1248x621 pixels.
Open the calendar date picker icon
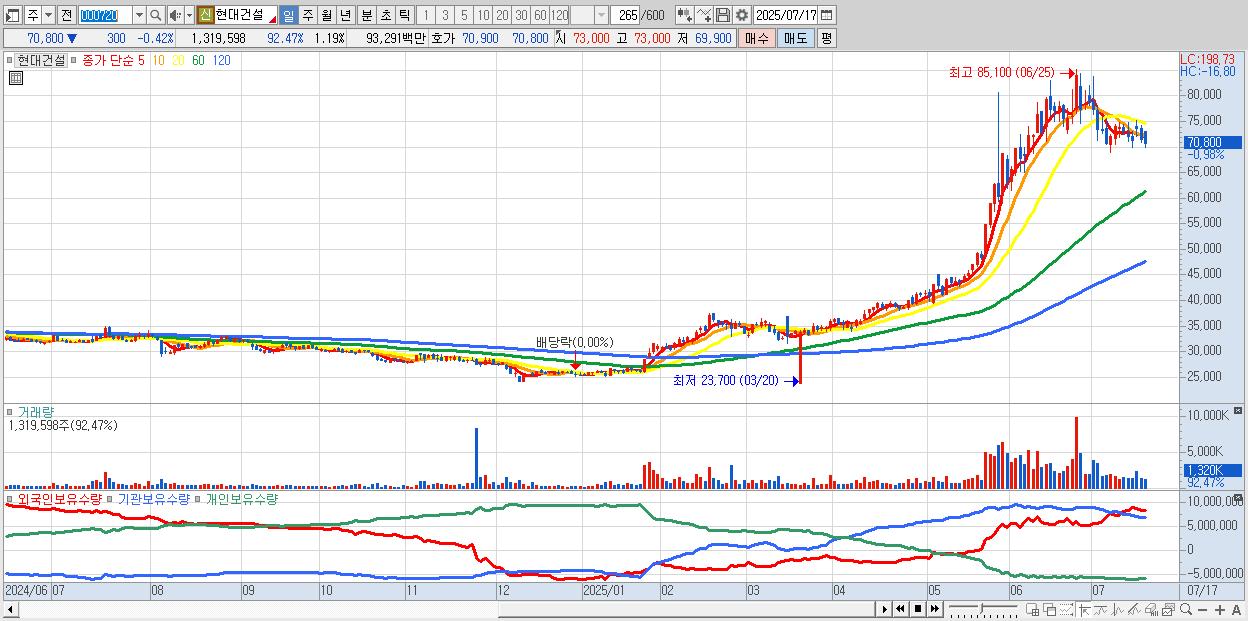[x=827, y=15]
